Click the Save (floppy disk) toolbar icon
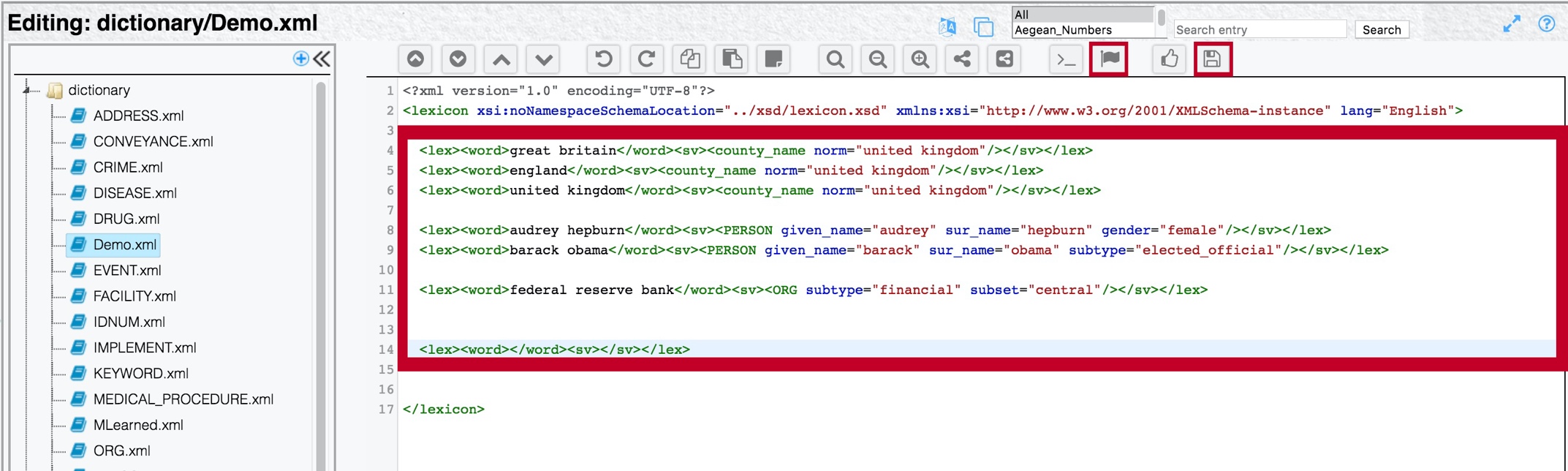The width and height of the screenshot is (1568, 471). click(x=1212, y=59)
